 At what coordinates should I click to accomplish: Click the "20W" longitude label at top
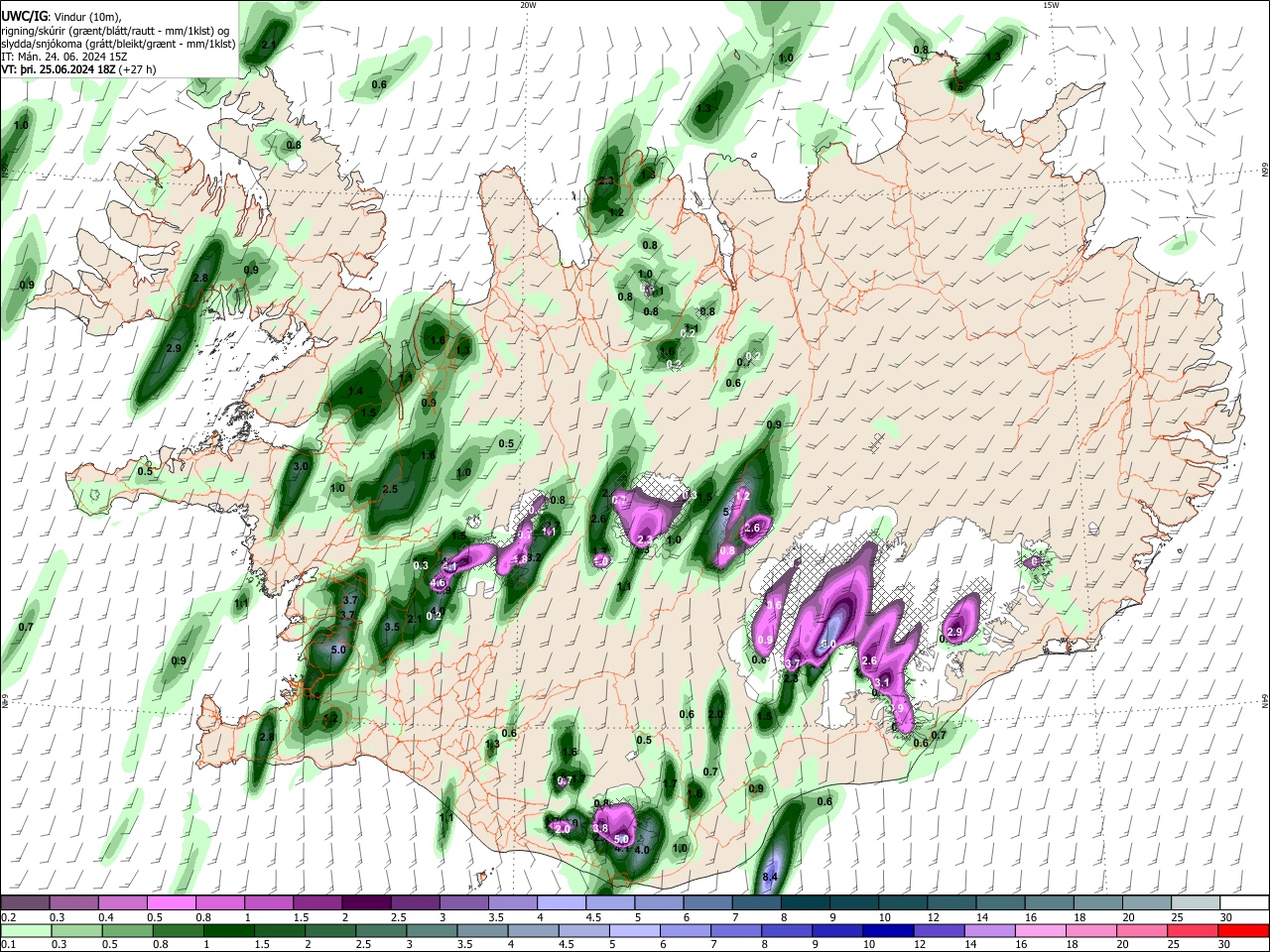click(x=528, y=5)
